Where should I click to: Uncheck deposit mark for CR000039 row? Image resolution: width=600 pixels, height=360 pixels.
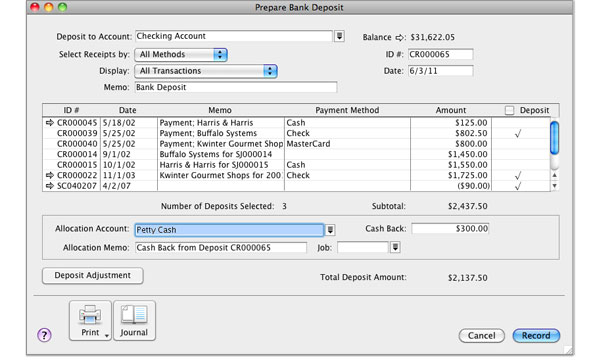[518, 134]
